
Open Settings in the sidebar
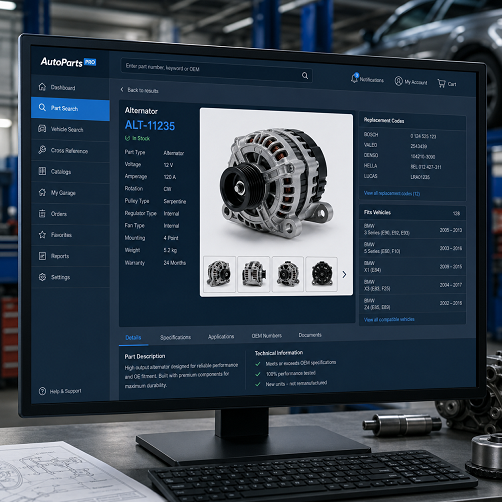click(x=70, y=277)
